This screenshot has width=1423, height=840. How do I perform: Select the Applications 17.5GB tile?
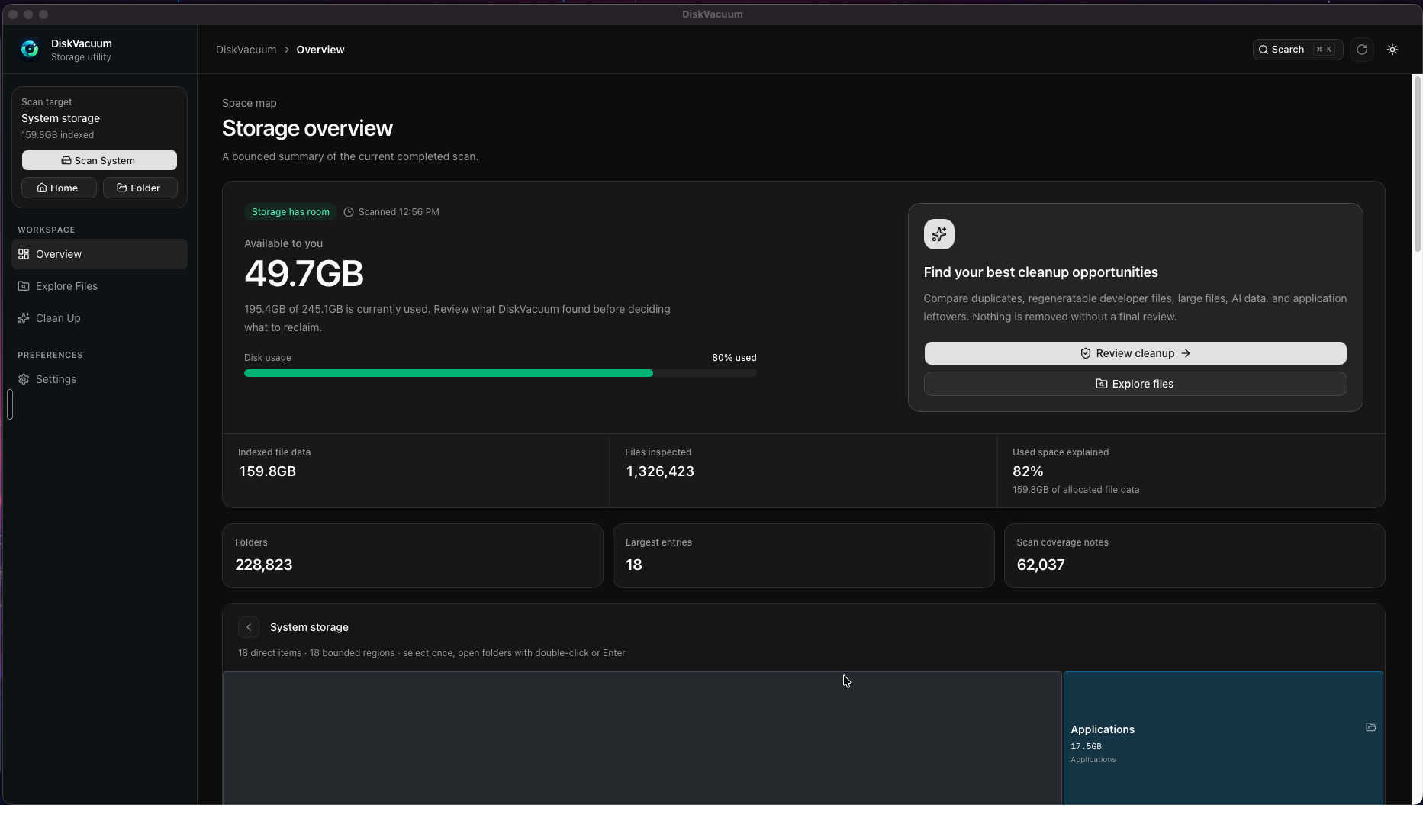(1223, 739)
